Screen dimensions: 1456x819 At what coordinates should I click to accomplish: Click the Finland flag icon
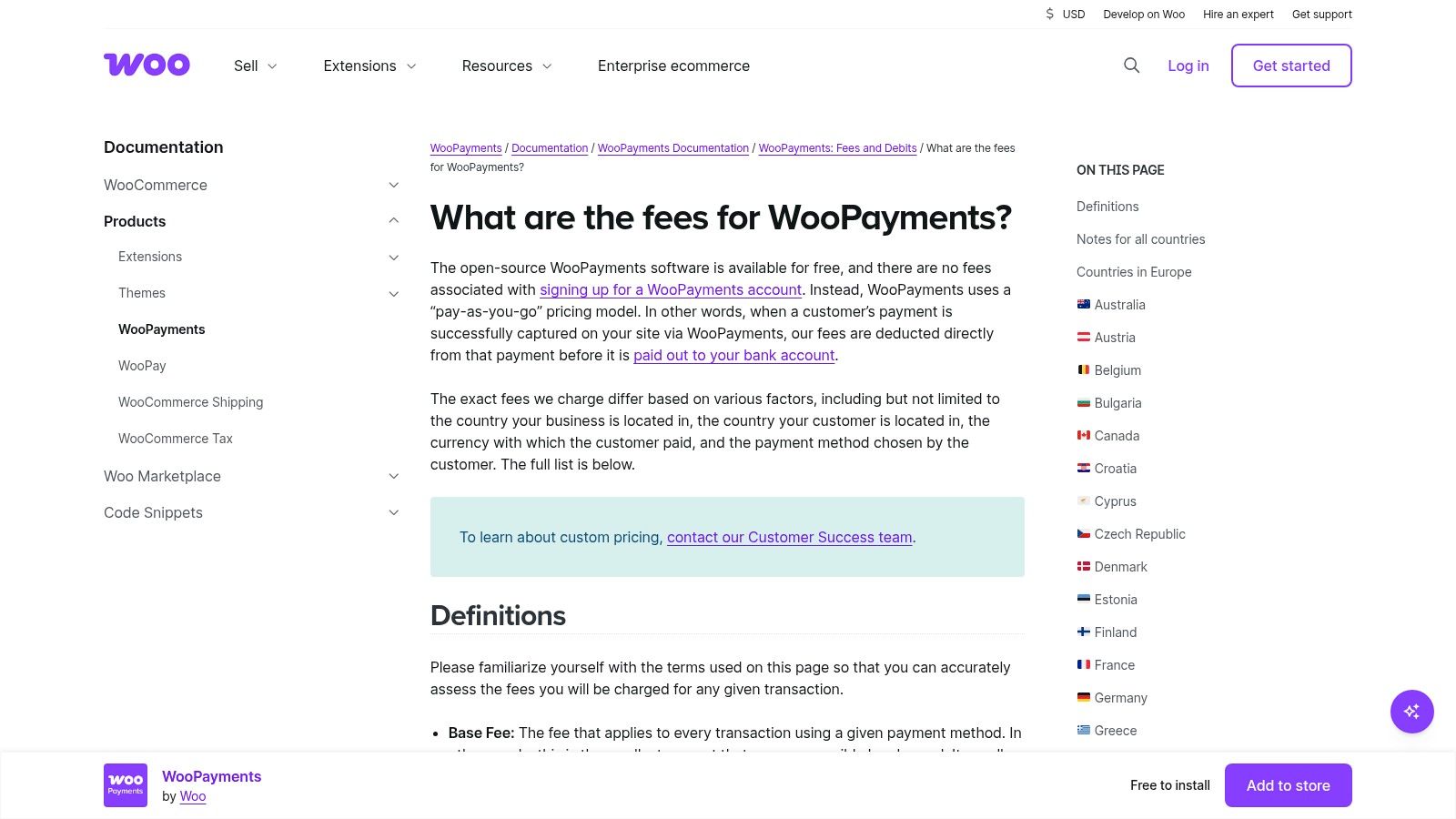pyautogui.click(x=1083, y=632)
